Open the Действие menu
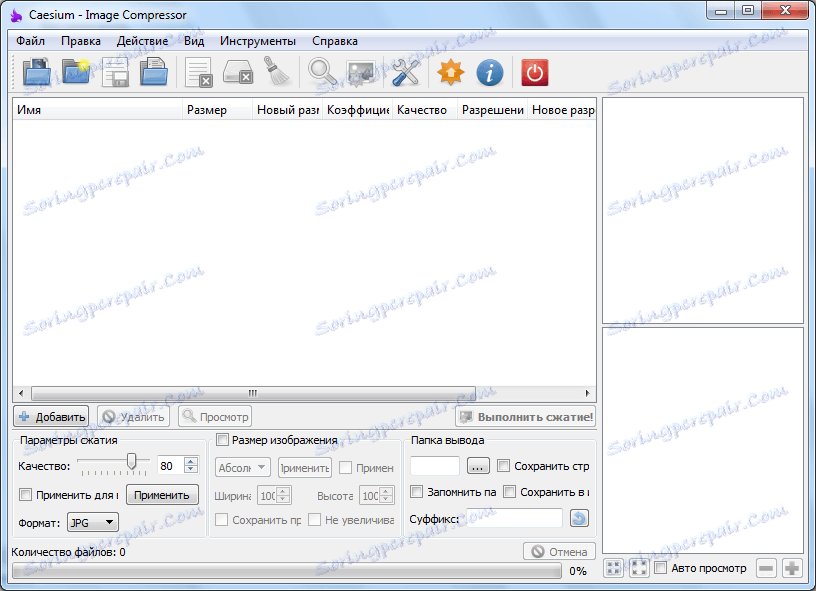 [x=142, y=41]
